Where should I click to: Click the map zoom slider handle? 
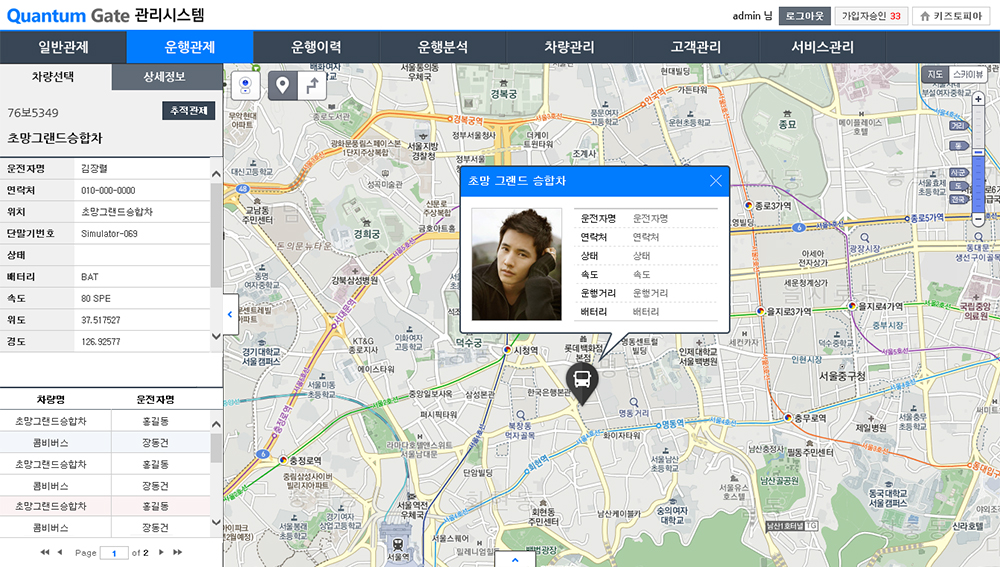point(978,152)
